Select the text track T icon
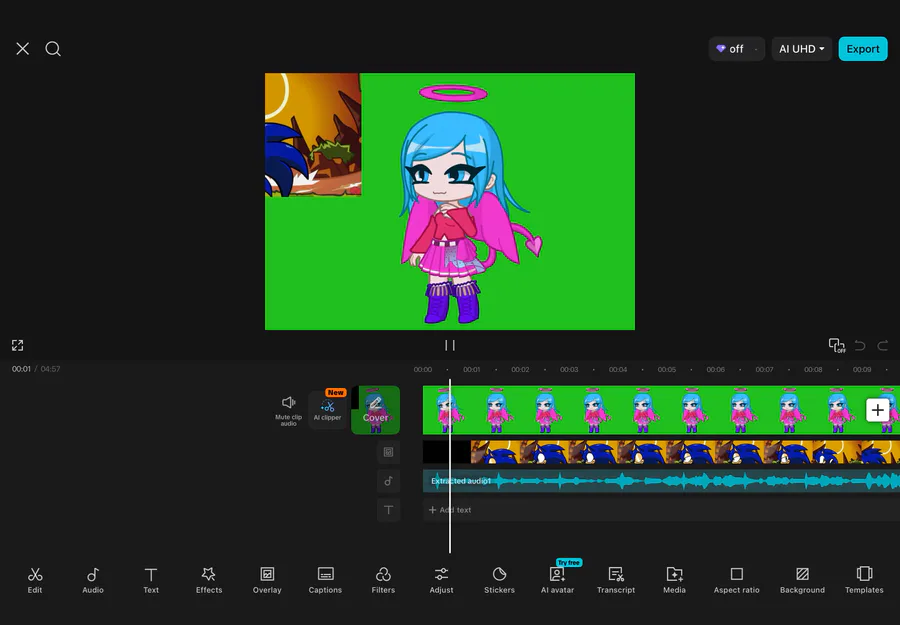 tap(389, 510)
